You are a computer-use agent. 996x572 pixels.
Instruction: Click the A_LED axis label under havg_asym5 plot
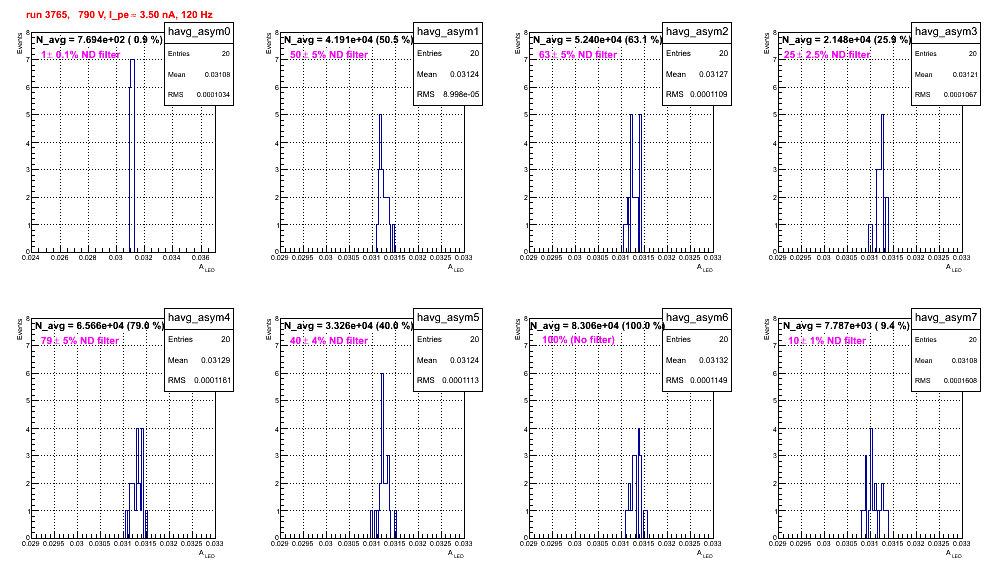coord(456,554)
